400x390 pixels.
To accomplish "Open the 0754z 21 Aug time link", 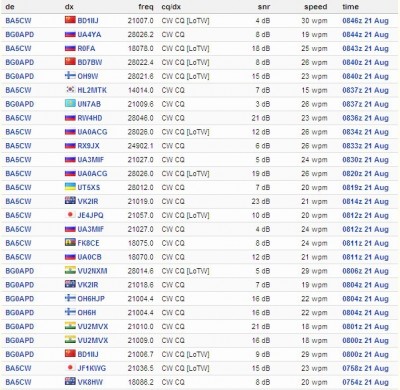I will pos(365,382).
